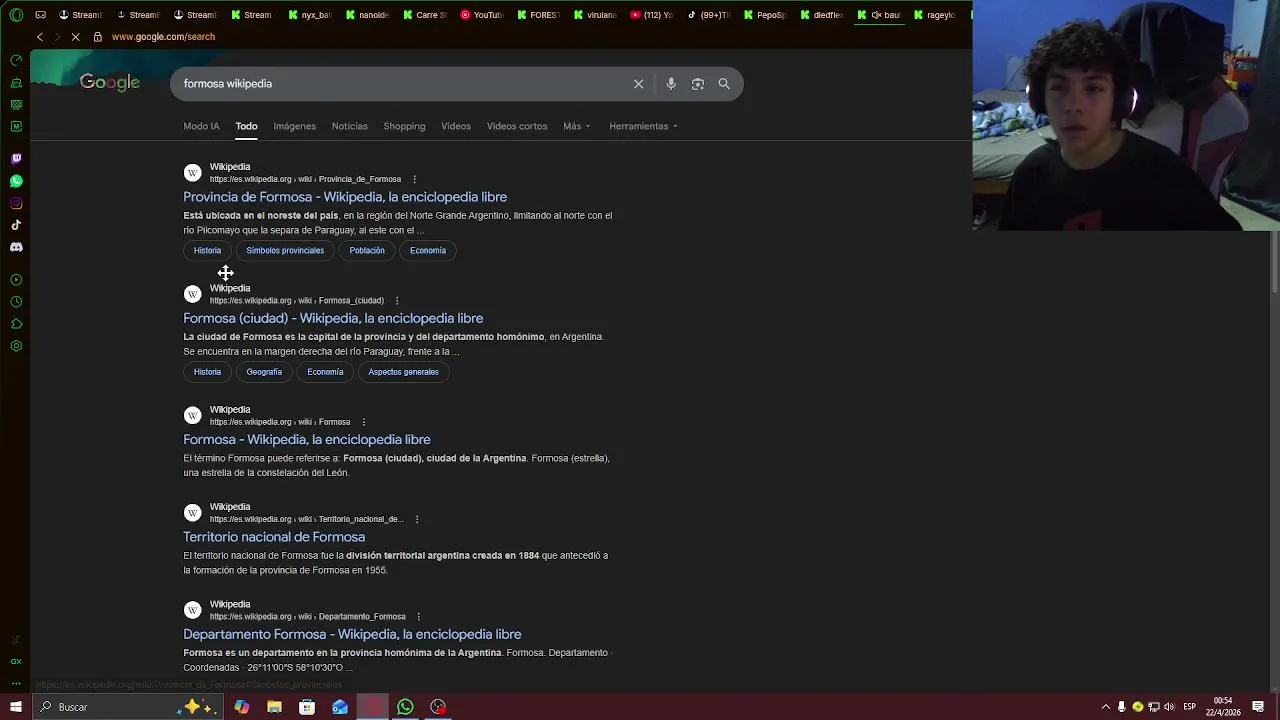Image resolution: width=1280 pixels, height=720 pixels.
Task: Open WhatsApp from the taskbar
Action: coord(405,707)
